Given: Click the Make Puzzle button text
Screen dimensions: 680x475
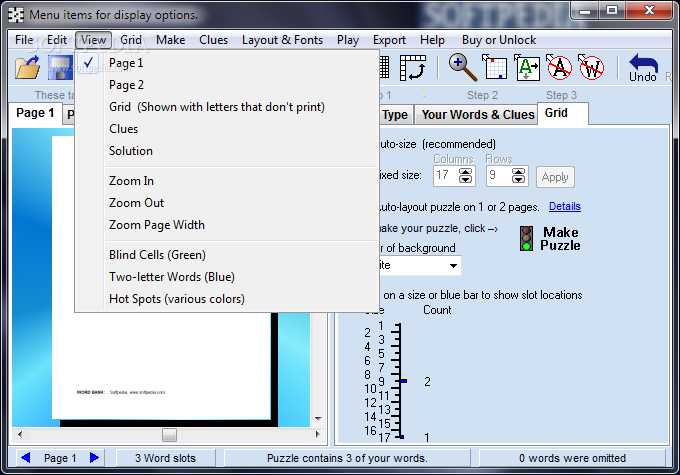Looking at the screenshot, I should (x=560, y=239).
